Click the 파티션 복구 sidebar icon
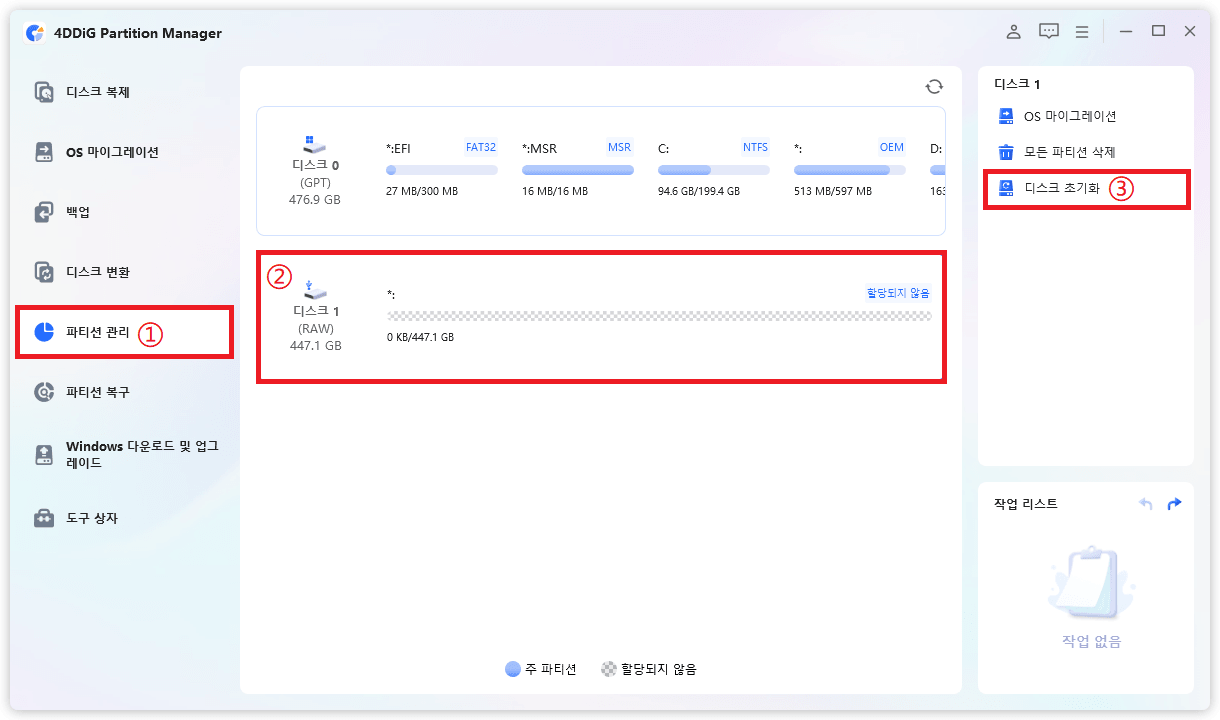Image resolution: width=1220 pixels, height=720 pixels. click(x=44, y=392)
